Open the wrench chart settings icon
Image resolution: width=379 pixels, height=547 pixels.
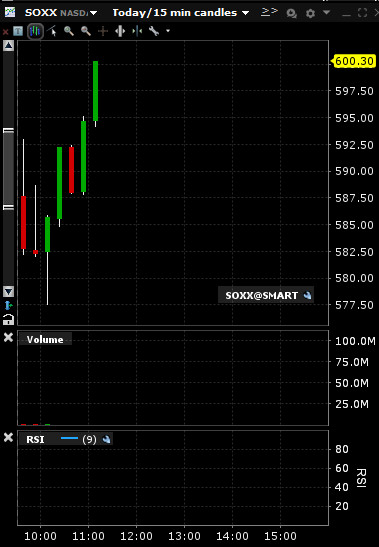(x=154, y=31)
